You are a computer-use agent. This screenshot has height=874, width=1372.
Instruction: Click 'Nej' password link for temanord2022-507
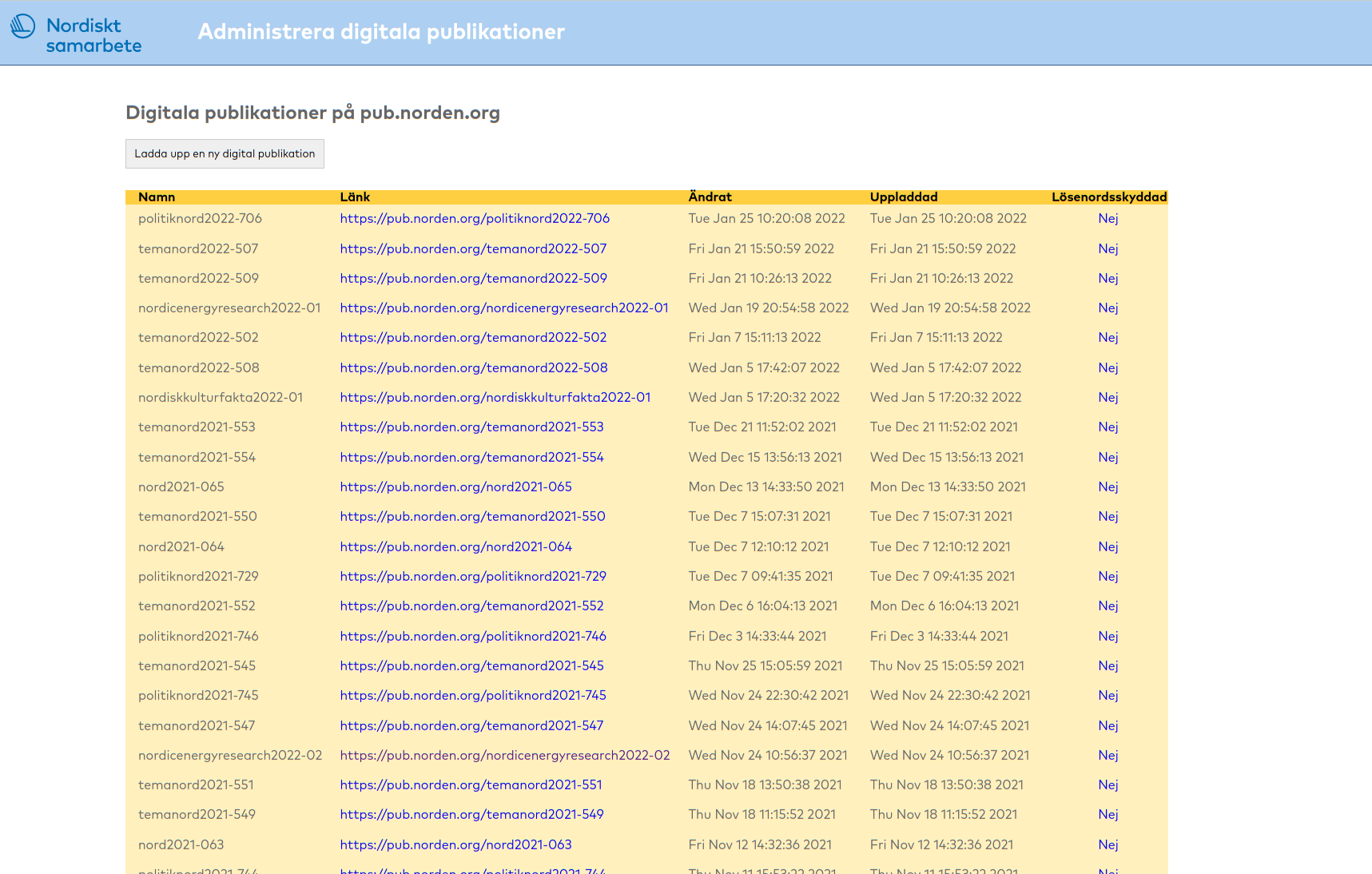(x=1108, y=248)
